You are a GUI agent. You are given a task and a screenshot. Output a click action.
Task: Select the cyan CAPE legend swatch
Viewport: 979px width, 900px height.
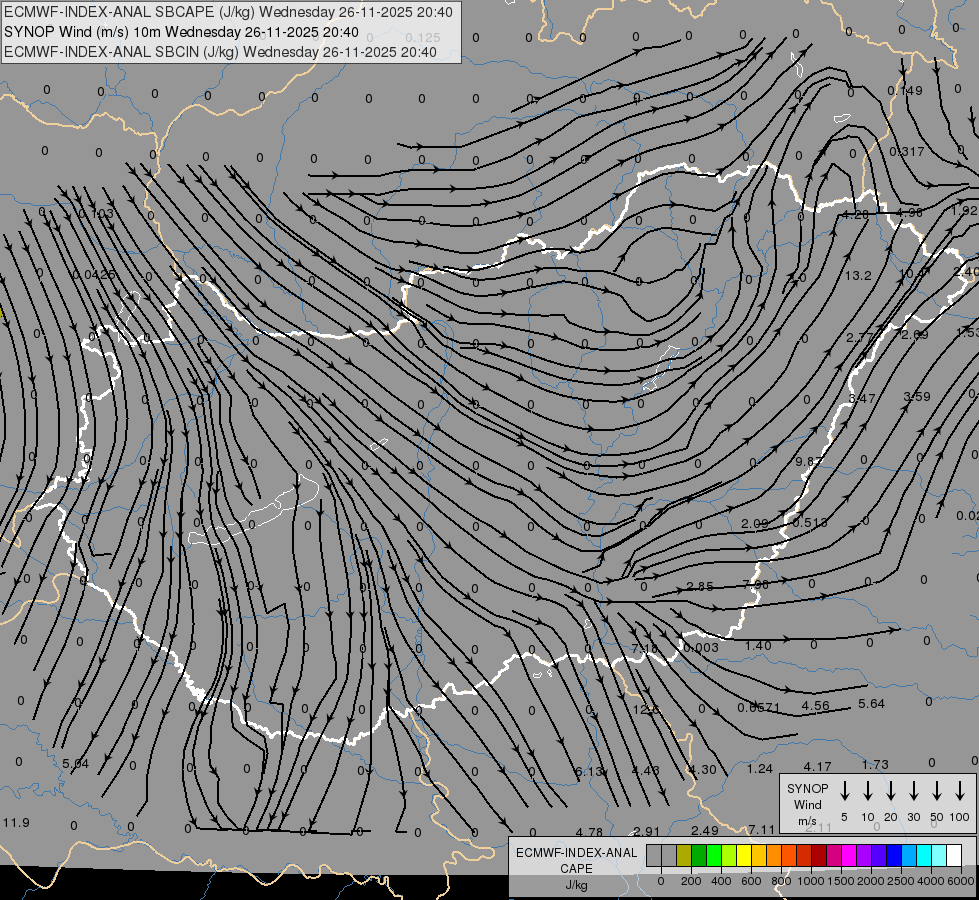[923, 856]
